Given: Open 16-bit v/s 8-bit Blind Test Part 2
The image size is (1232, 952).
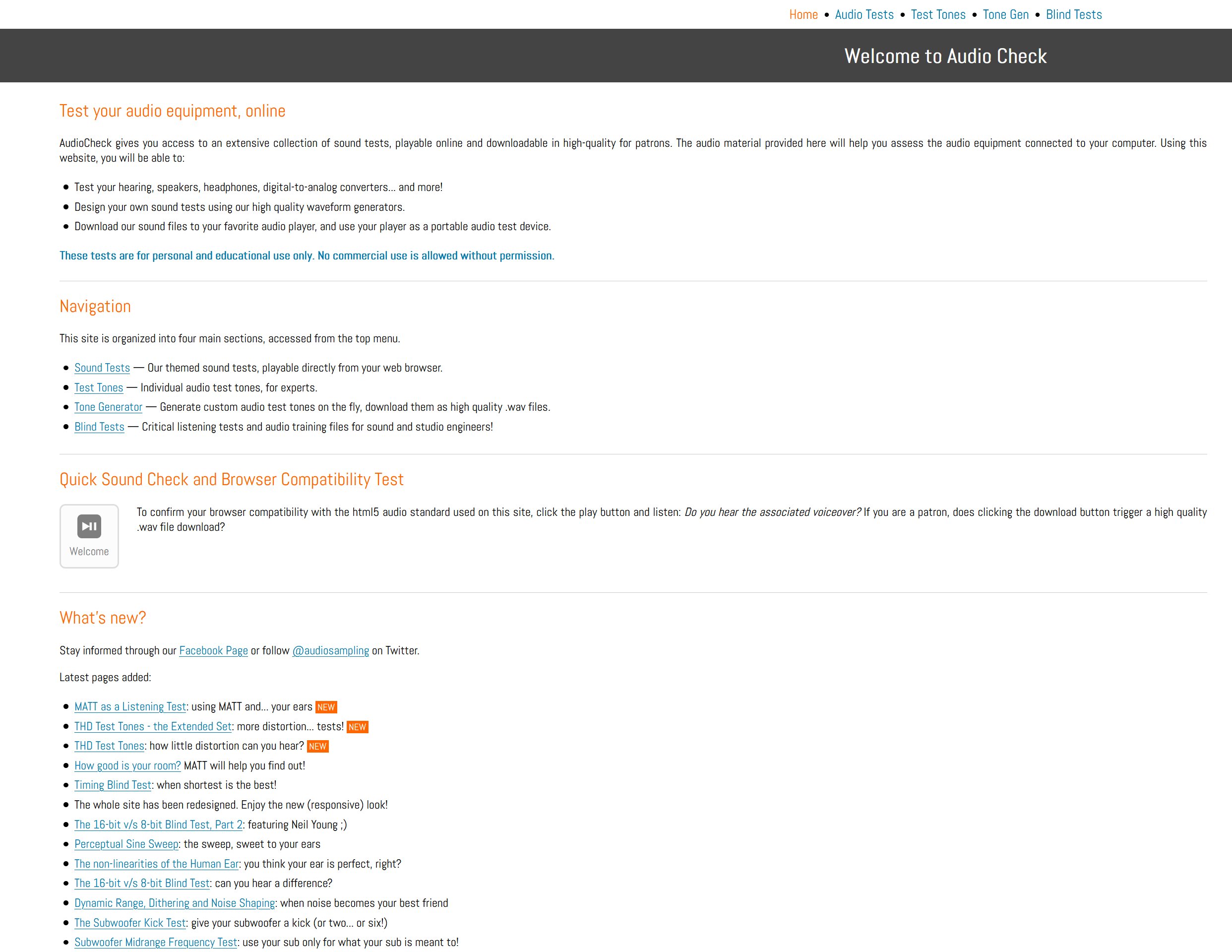Looking at the screenshot, I should [159, 825].
